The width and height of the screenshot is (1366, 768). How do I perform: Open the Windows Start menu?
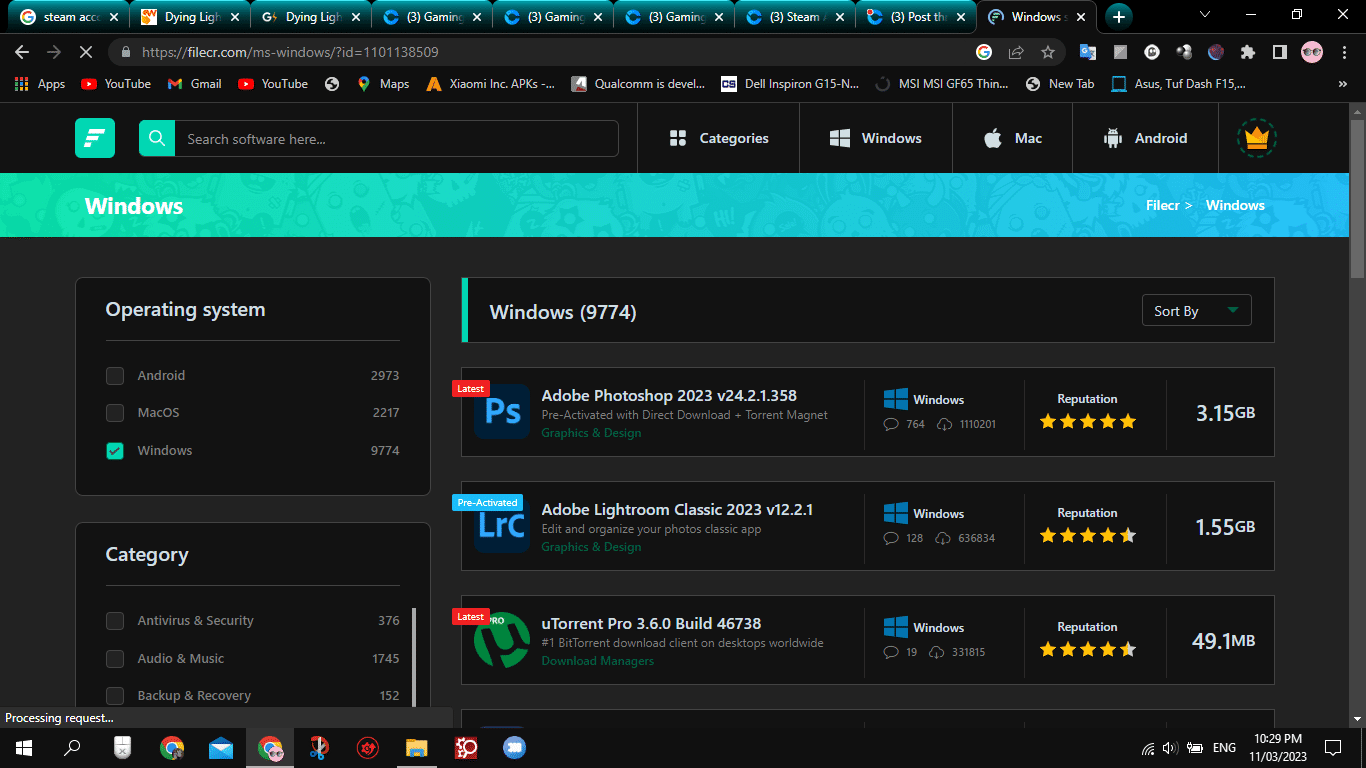23,747
